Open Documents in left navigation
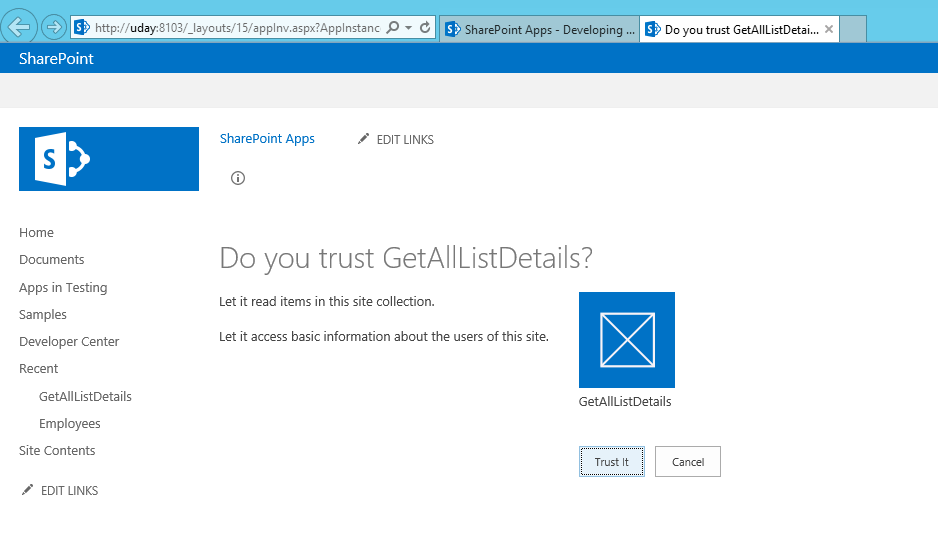Viewport: 938px width, 541px height. point(51,259)
